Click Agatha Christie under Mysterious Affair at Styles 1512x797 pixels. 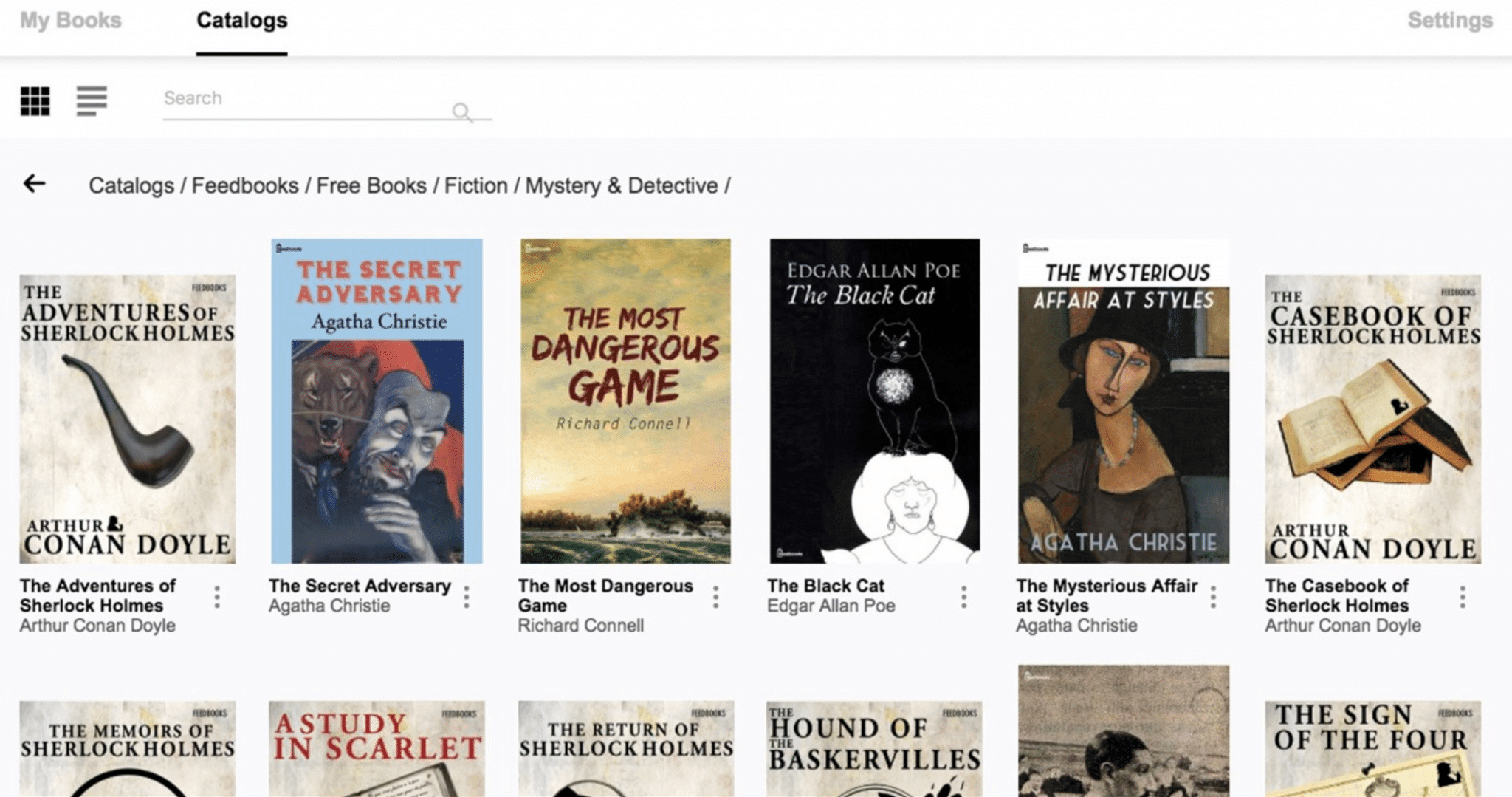pos(1076,626)
